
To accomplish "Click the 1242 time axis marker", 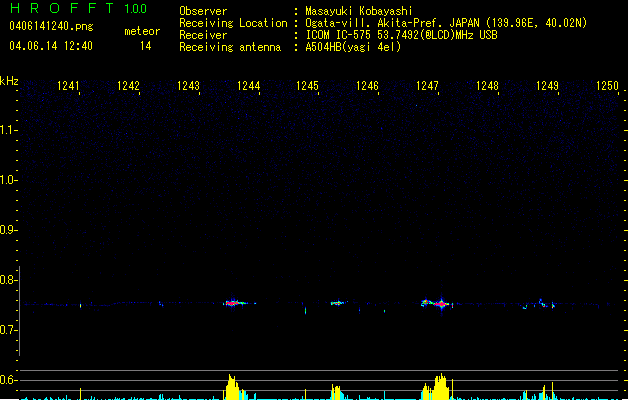I will (128, 85).
